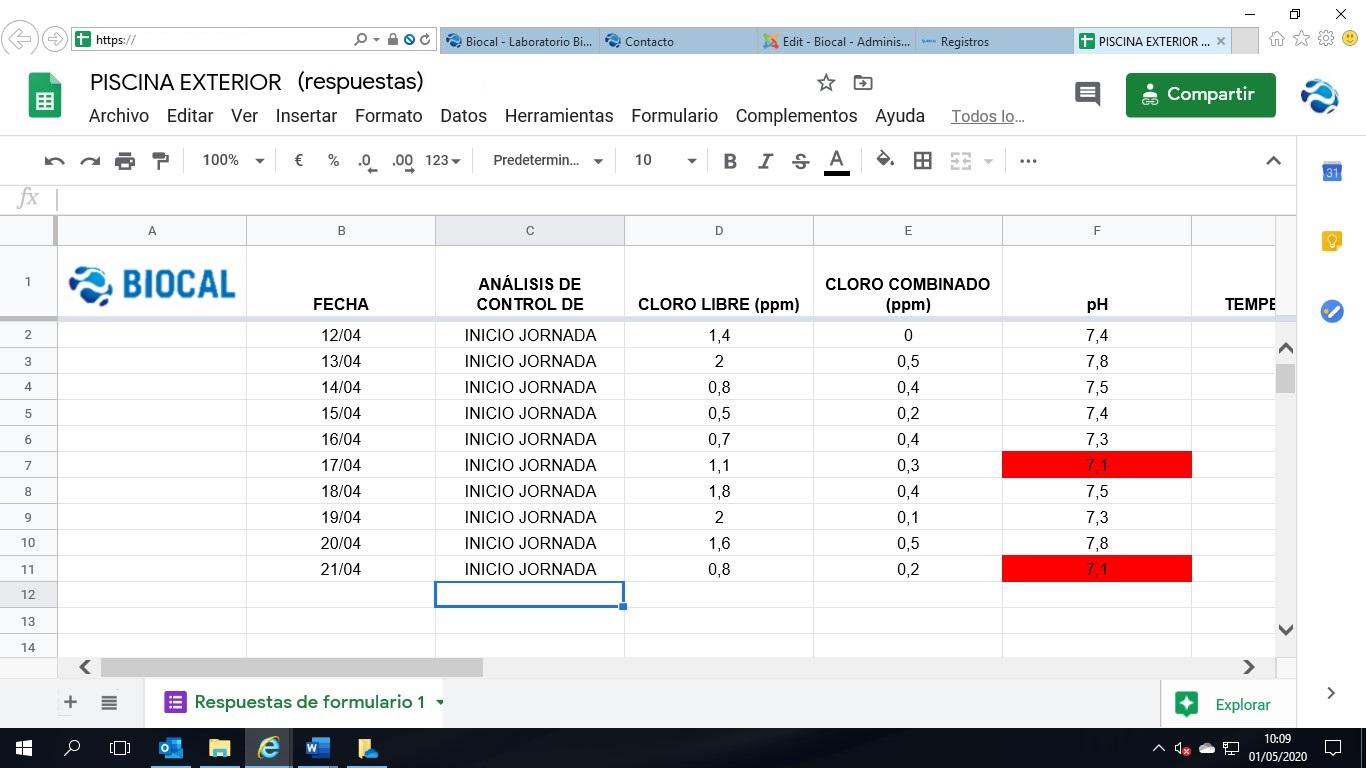Open Google Calendar side panel icon
Viewport: 1366px width, 768px height.
click(x=1332, y=172)
